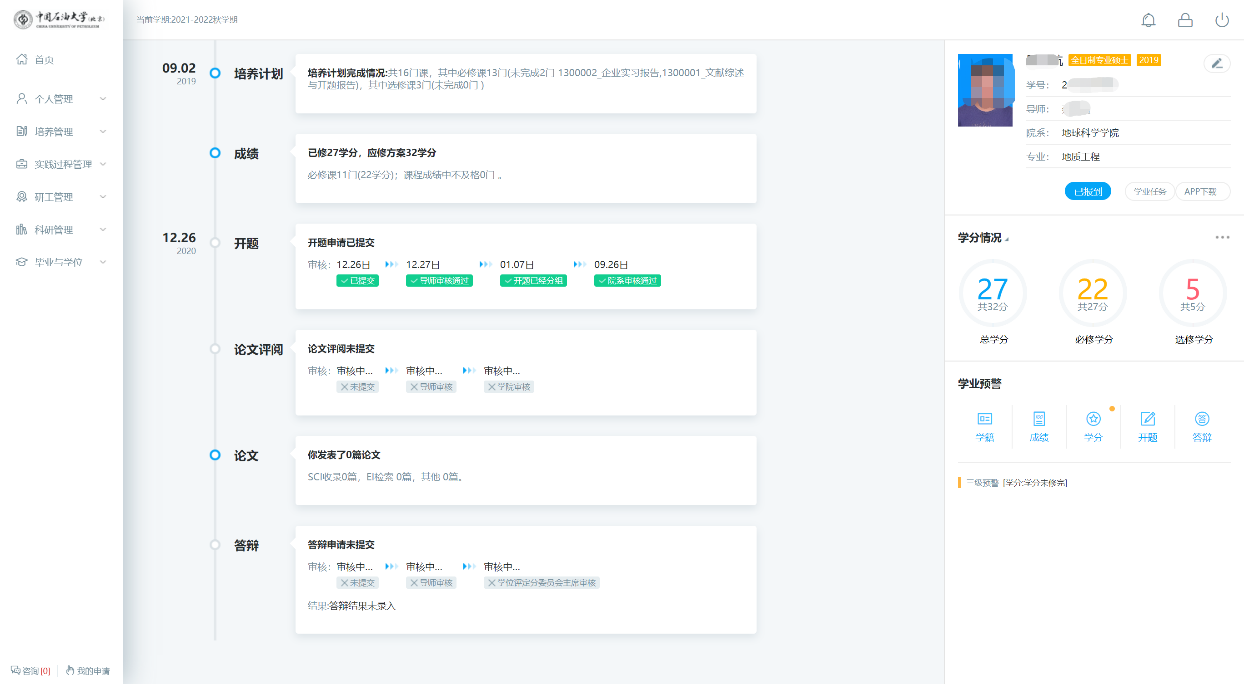The image size is (1244, 684).
Task: Click the 已报到 blue button
Action: pyautogui.click(x=1087, y=192)
